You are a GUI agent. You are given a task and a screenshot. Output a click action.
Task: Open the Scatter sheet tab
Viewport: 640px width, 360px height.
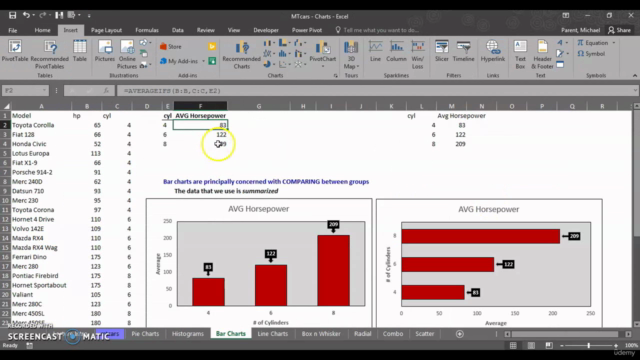[x=424, y=333]
